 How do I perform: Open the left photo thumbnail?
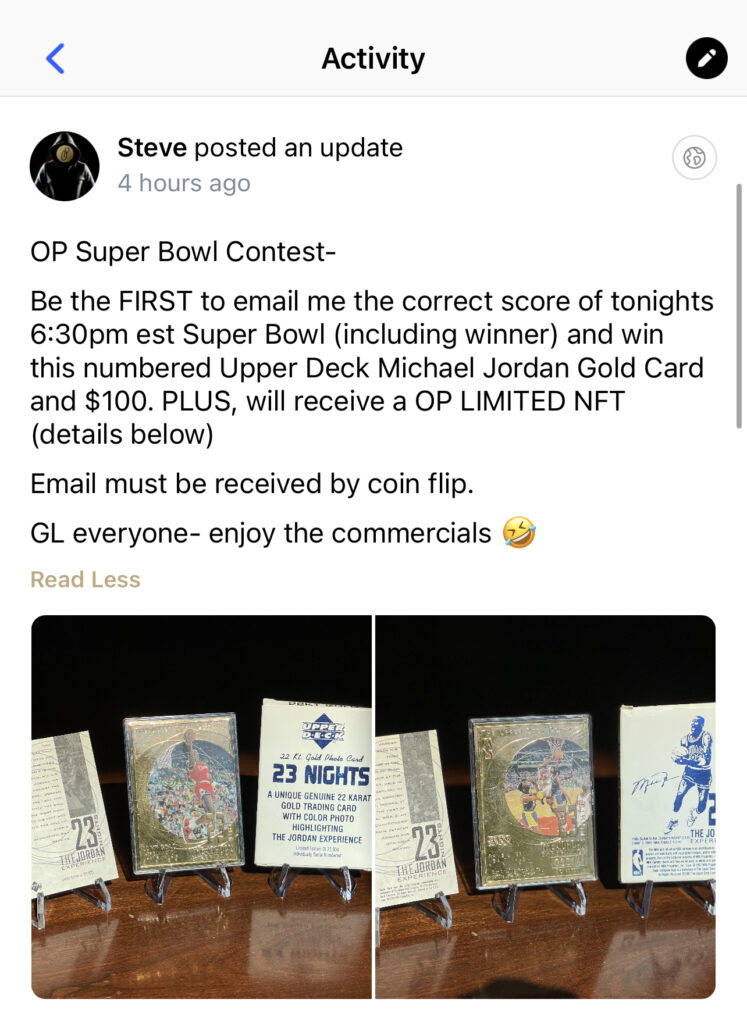click(x=201, y=807)
